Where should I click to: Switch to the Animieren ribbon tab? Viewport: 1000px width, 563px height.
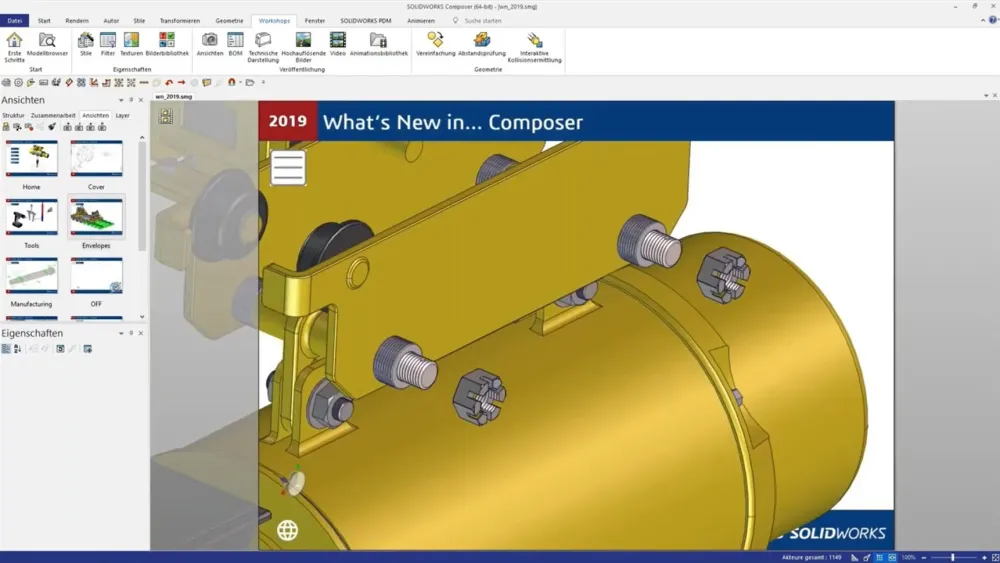[421, 20]
